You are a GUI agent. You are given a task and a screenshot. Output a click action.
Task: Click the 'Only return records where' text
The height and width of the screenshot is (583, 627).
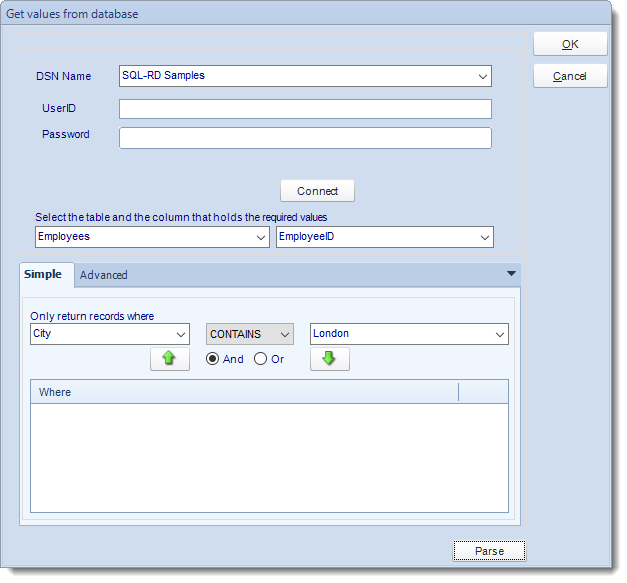pyautogui.click(x=92, y=316)
